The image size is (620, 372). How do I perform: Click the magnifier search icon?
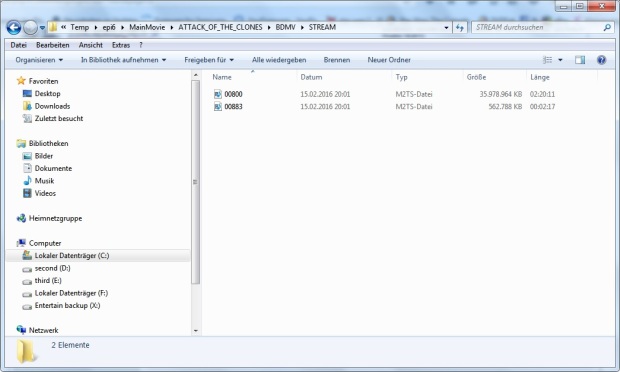coord(607,27)
